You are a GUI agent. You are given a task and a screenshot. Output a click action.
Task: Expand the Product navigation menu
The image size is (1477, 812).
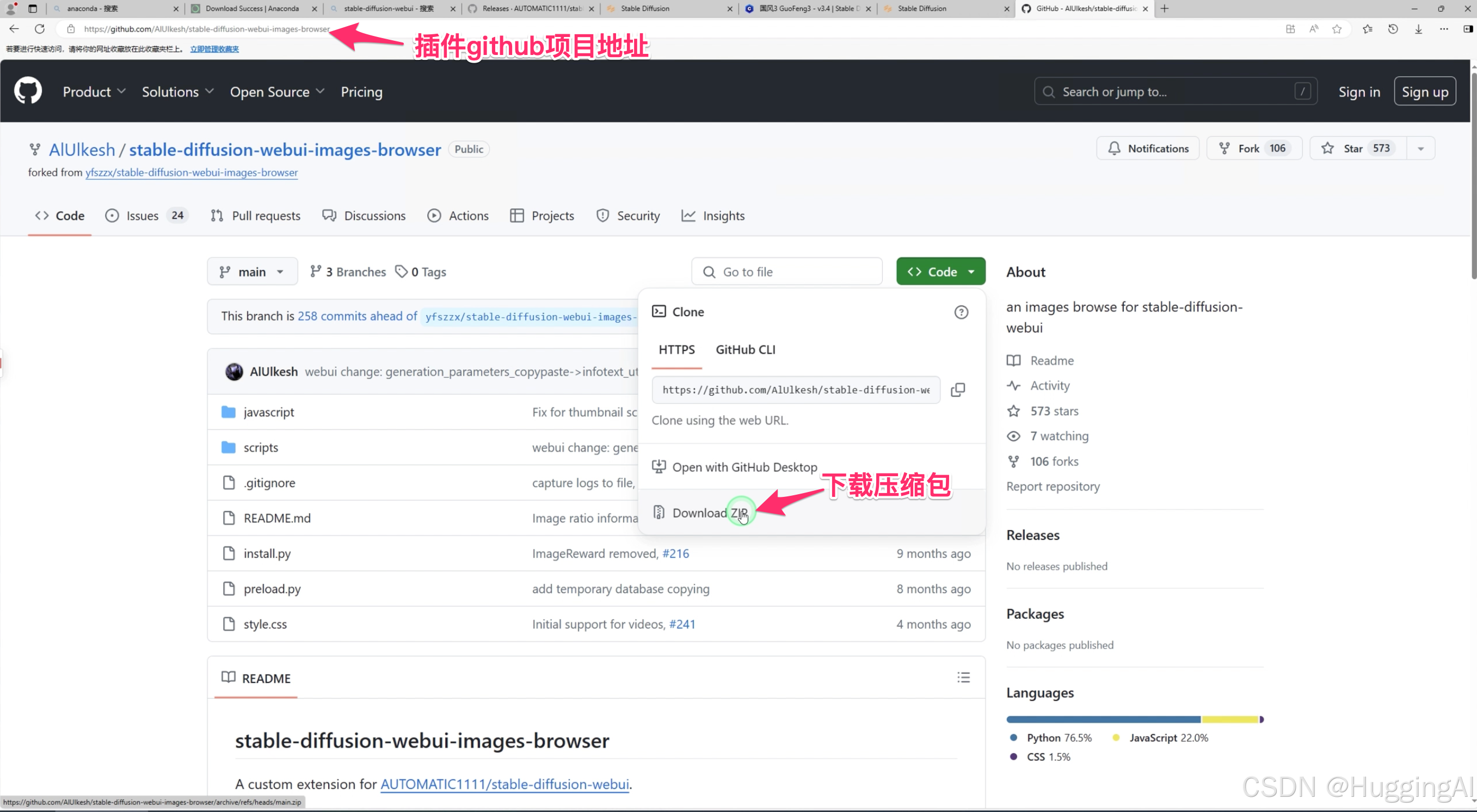(x=94, y=92)
